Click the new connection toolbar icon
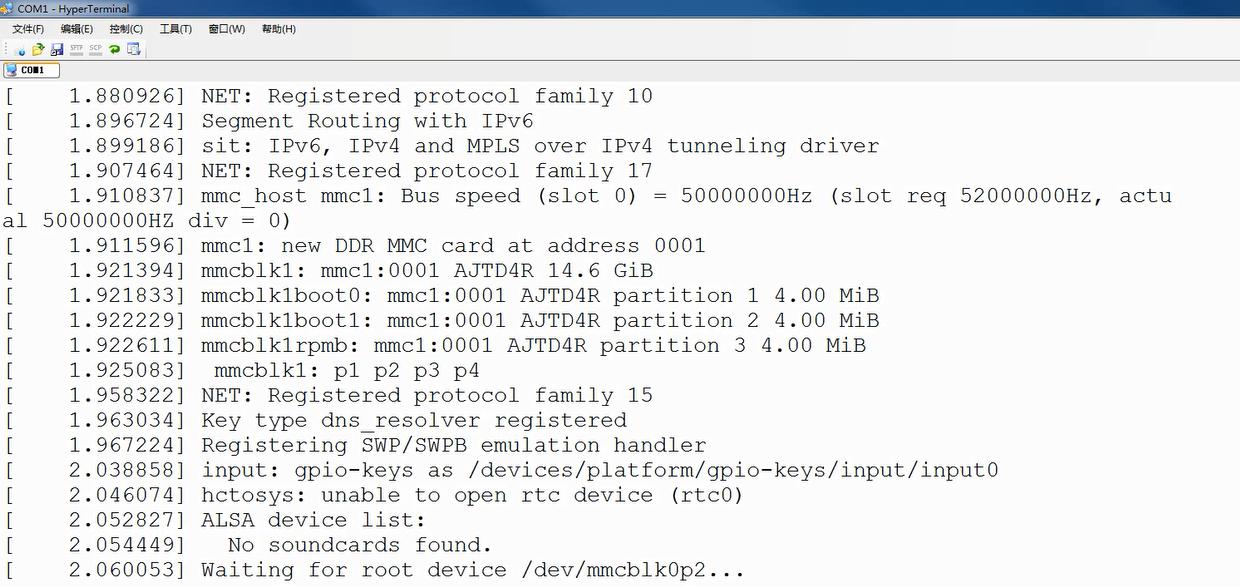This screenshot has height=586, width=1240. [20, 49]
